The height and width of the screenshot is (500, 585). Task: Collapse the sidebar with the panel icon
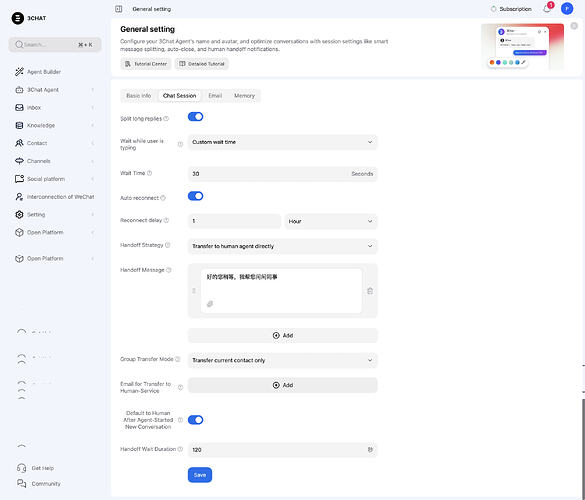pos(119,9)
